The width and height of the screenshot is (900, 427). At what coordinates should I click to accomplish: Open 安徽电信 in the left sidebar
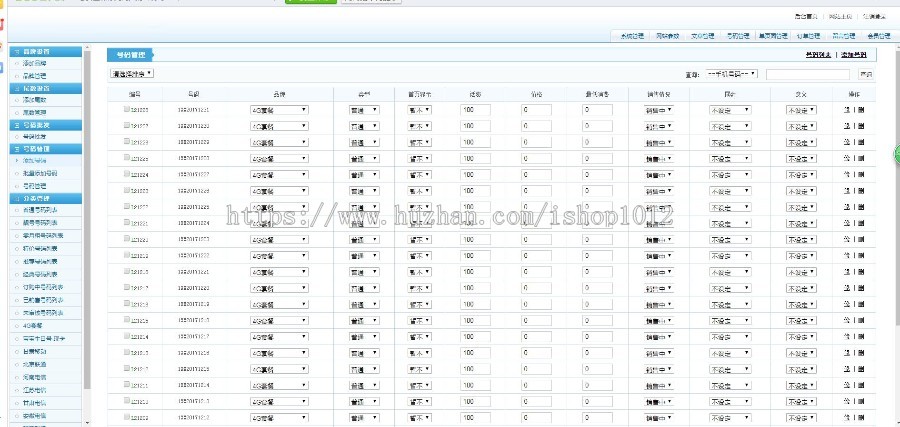(x=34, y=416)
